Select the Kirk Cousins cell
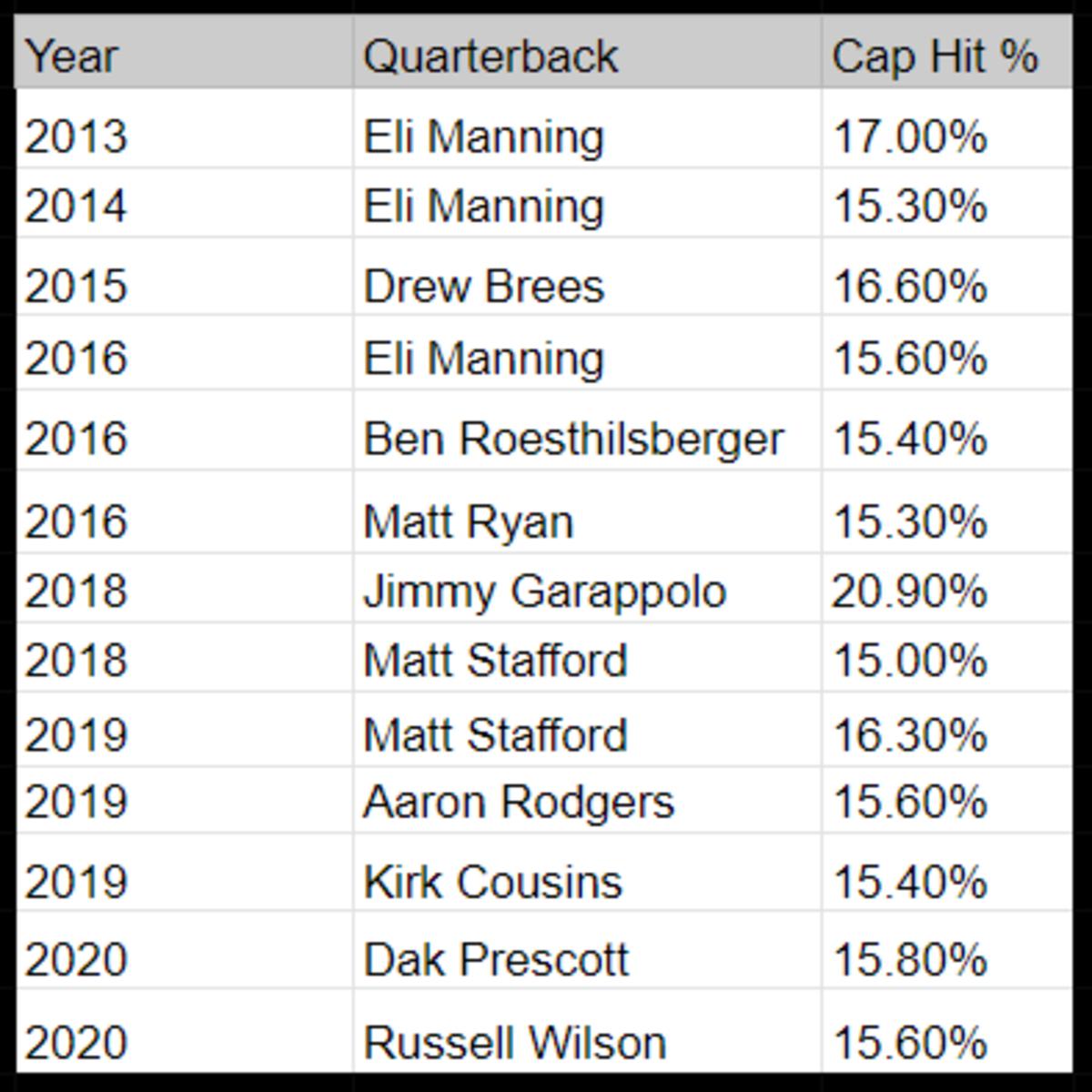Viewport: 1092px width, 1092px height. pos(586,882)
